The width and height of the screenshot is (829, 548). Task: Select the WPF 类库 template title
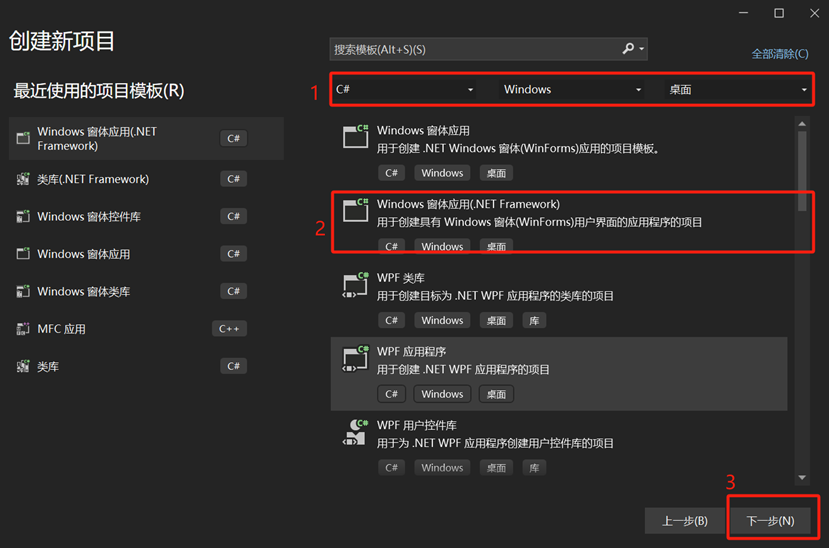[x=400, y=278]
